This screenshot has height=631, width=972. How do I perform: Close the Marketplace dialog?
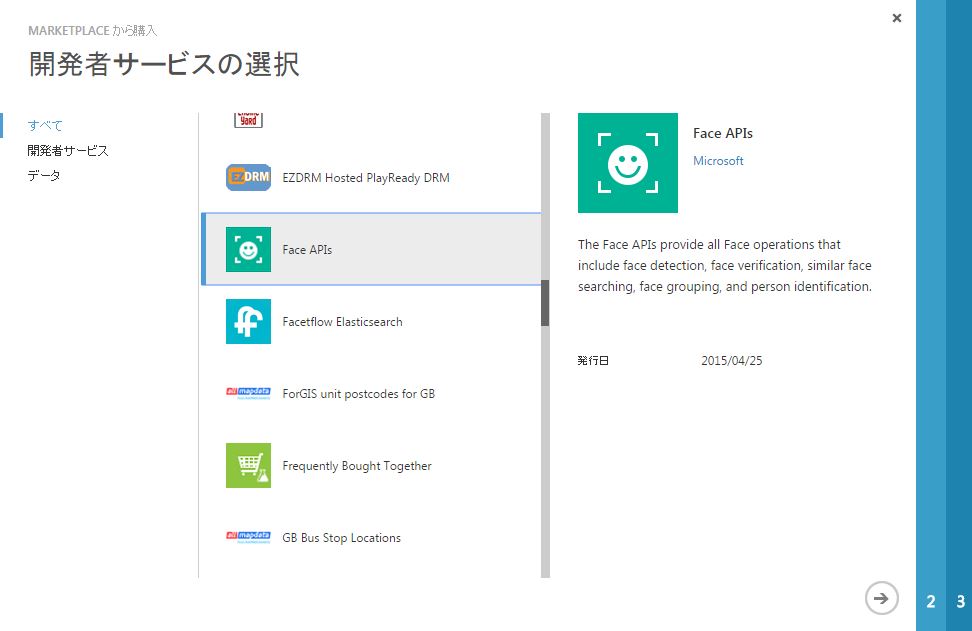point(897,18)
